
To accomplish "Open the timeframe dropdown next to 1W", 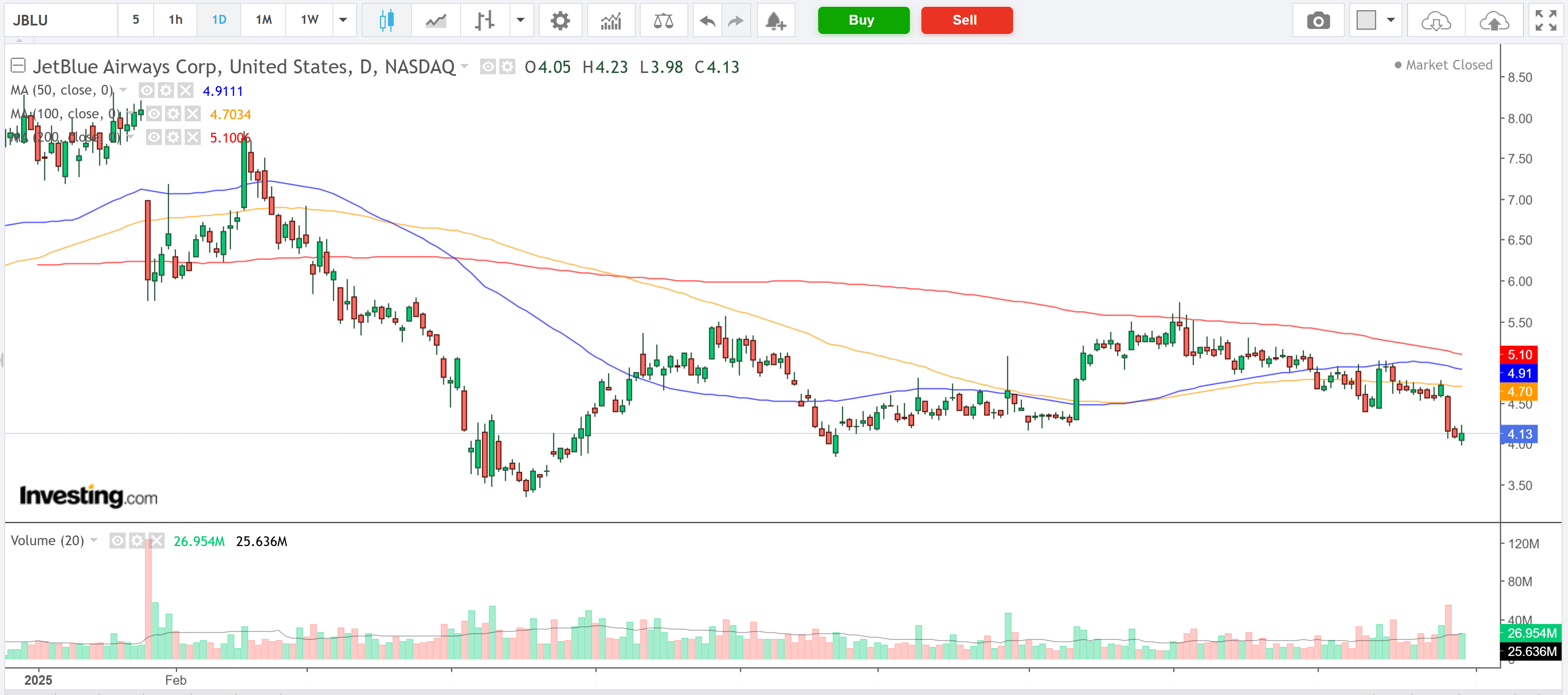I will click(x=344, y=20).
